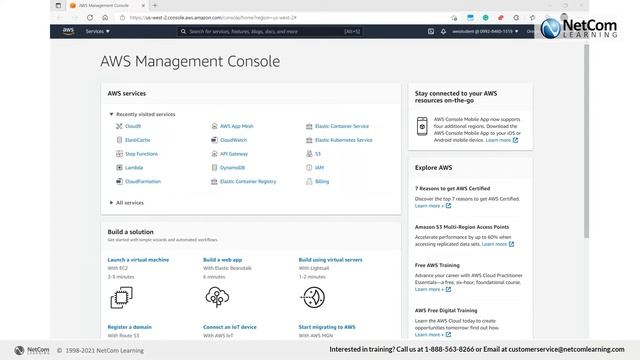
Task: Click the ElastiCache service icon
Action: tap(119, 140)
